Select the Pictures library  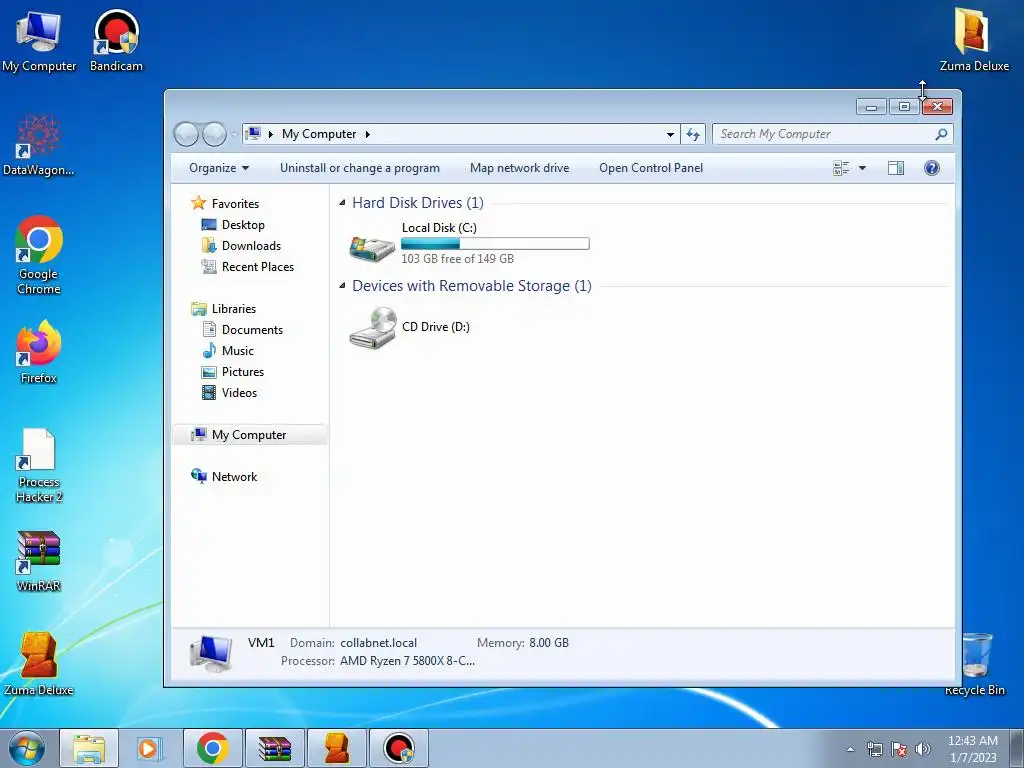(242, 372)
